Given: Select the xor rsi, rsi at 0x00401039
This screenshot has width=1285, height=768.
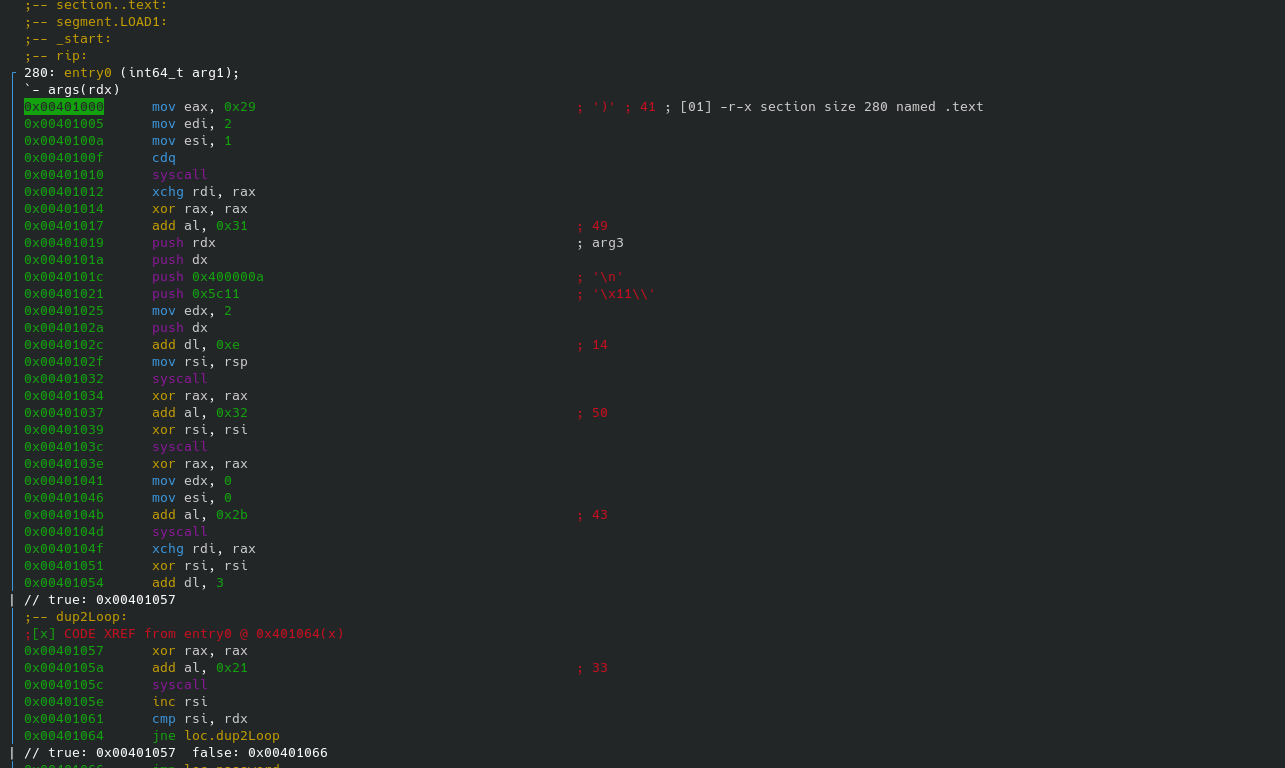Looking at the screenshot, I should point(200,429).
